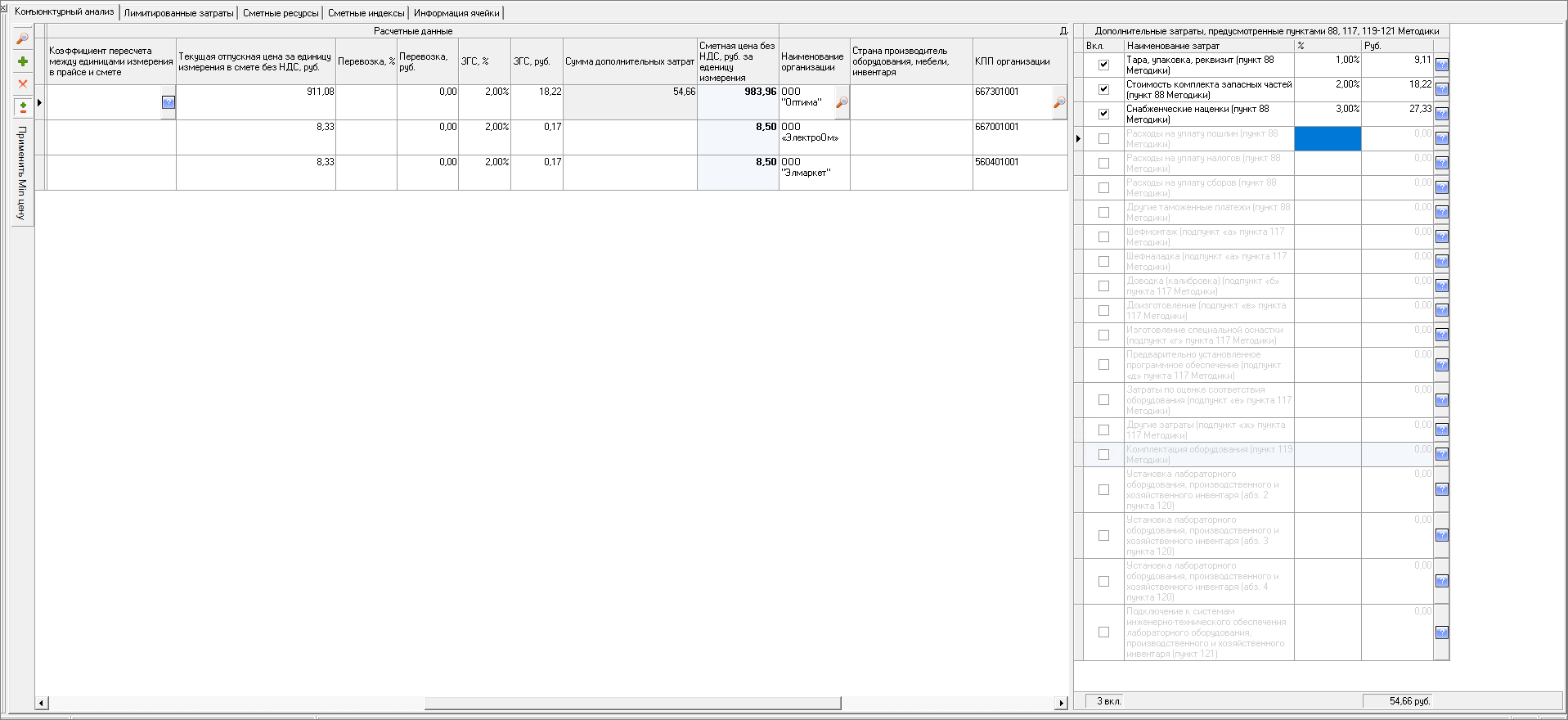Screen dimensions: 1568x720
Task: Open organization lookup next to ООО "Оптима"
Action: click(842, 103)
